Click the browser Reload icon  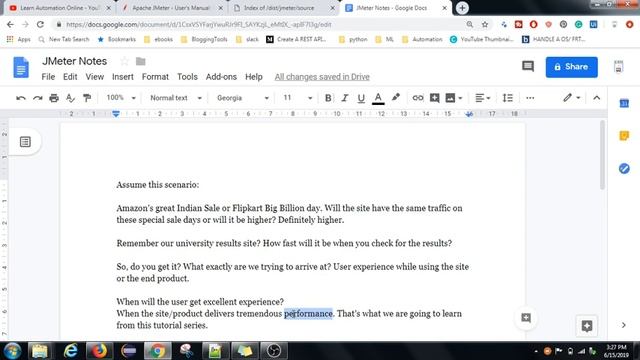(40, 24)
